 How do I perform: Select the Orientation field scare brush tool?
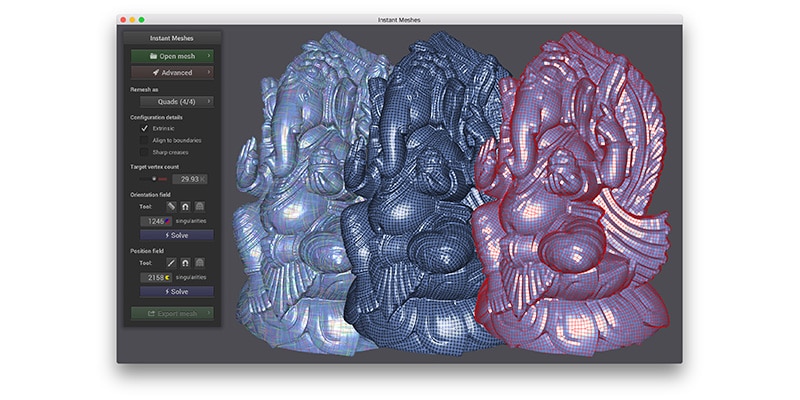point(199,206)
